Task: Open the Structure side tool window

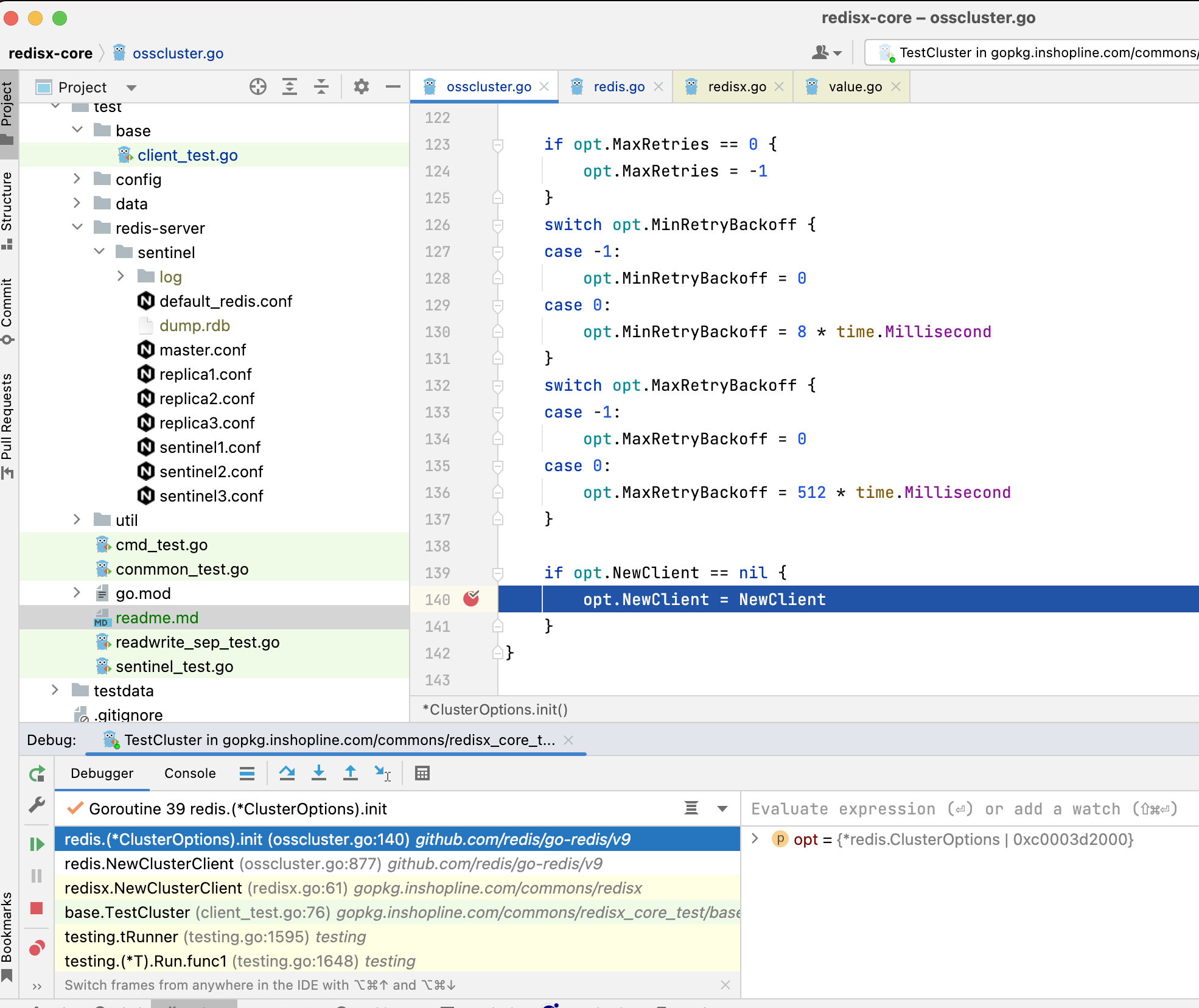Action: coord(7,211)
